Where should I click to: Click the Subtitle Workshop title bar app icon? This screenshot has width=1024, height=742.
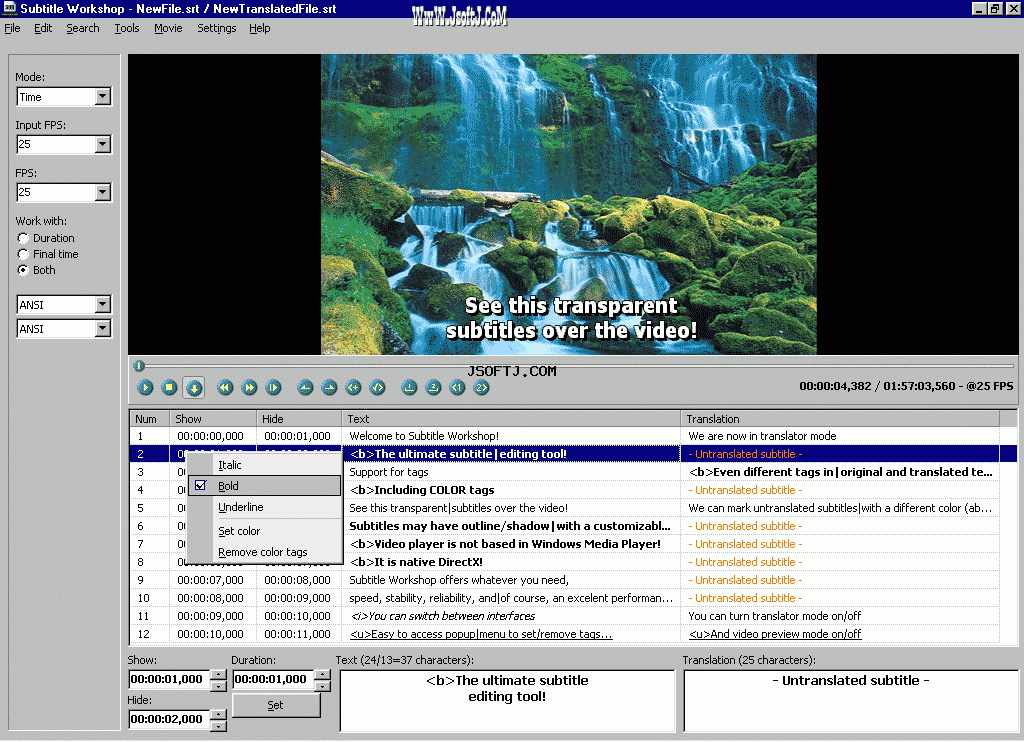click(9, 8)
